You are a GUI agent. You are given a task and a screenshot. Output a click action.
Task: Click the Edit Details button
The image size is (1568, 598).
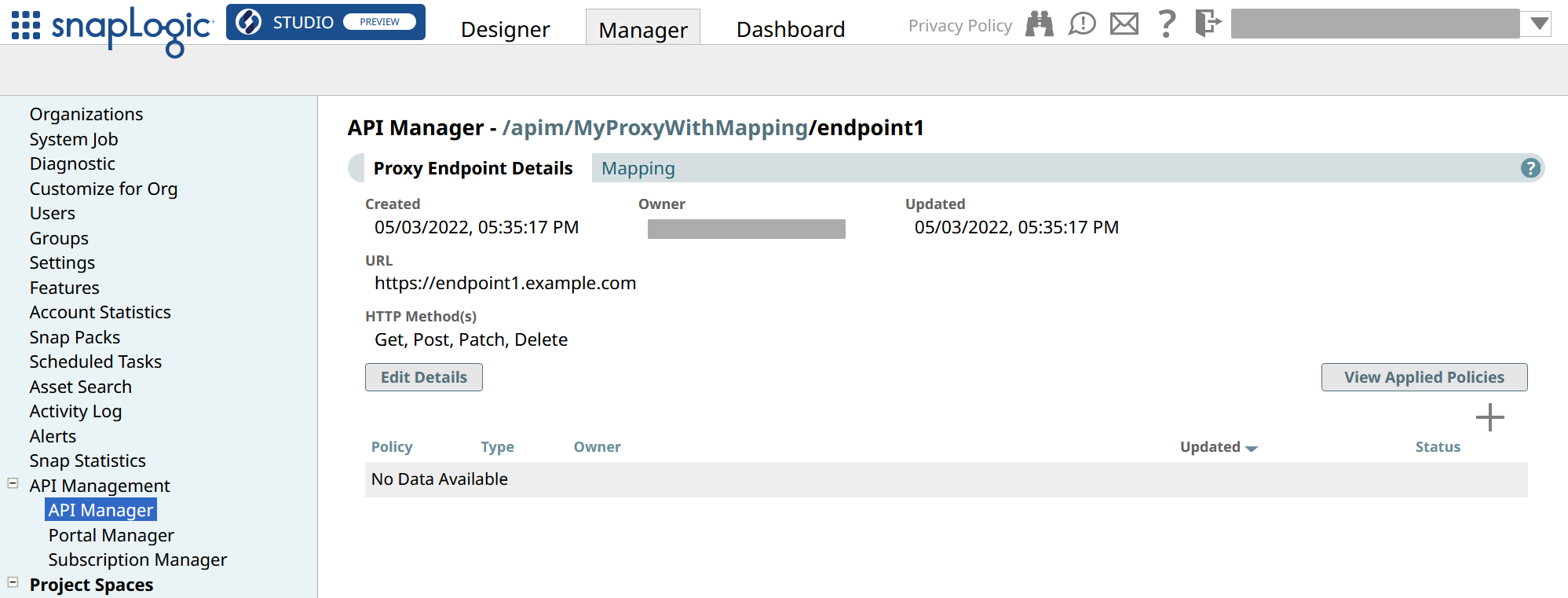coord(424,377)
